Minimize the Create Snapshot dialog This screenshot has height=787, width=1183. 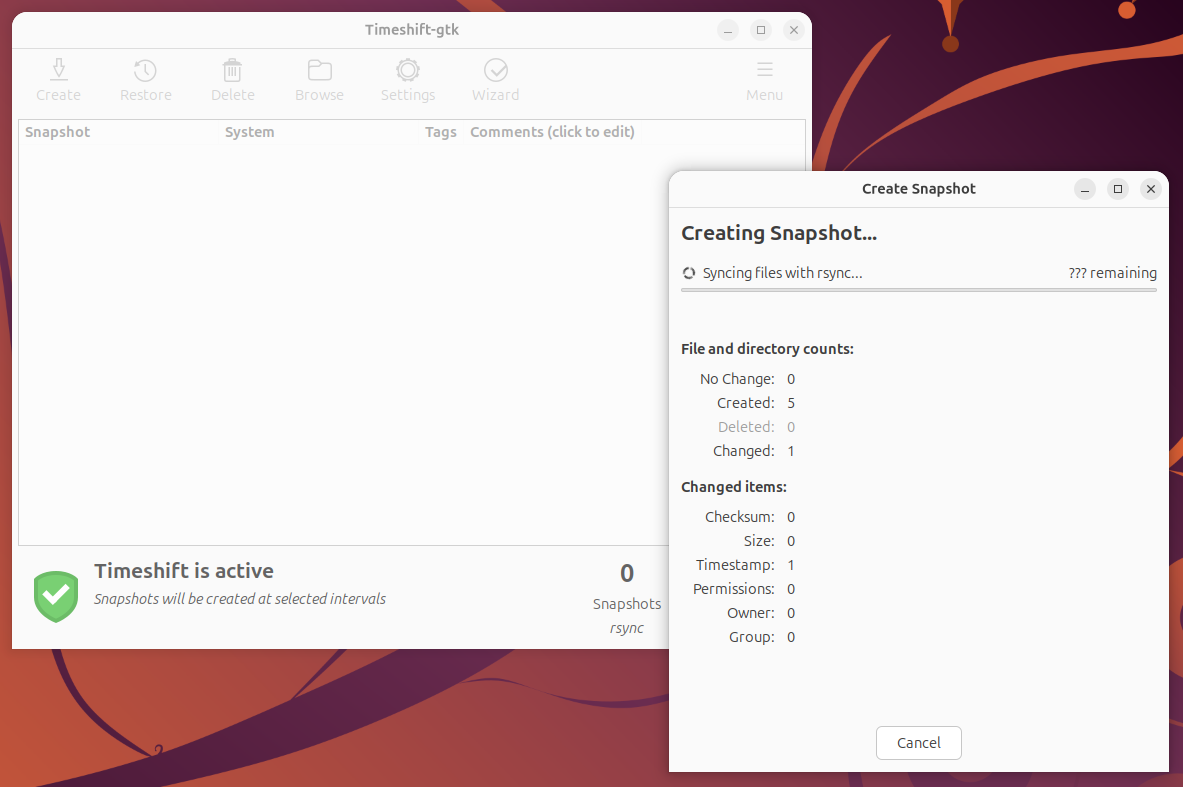[x=1084, y=189]
